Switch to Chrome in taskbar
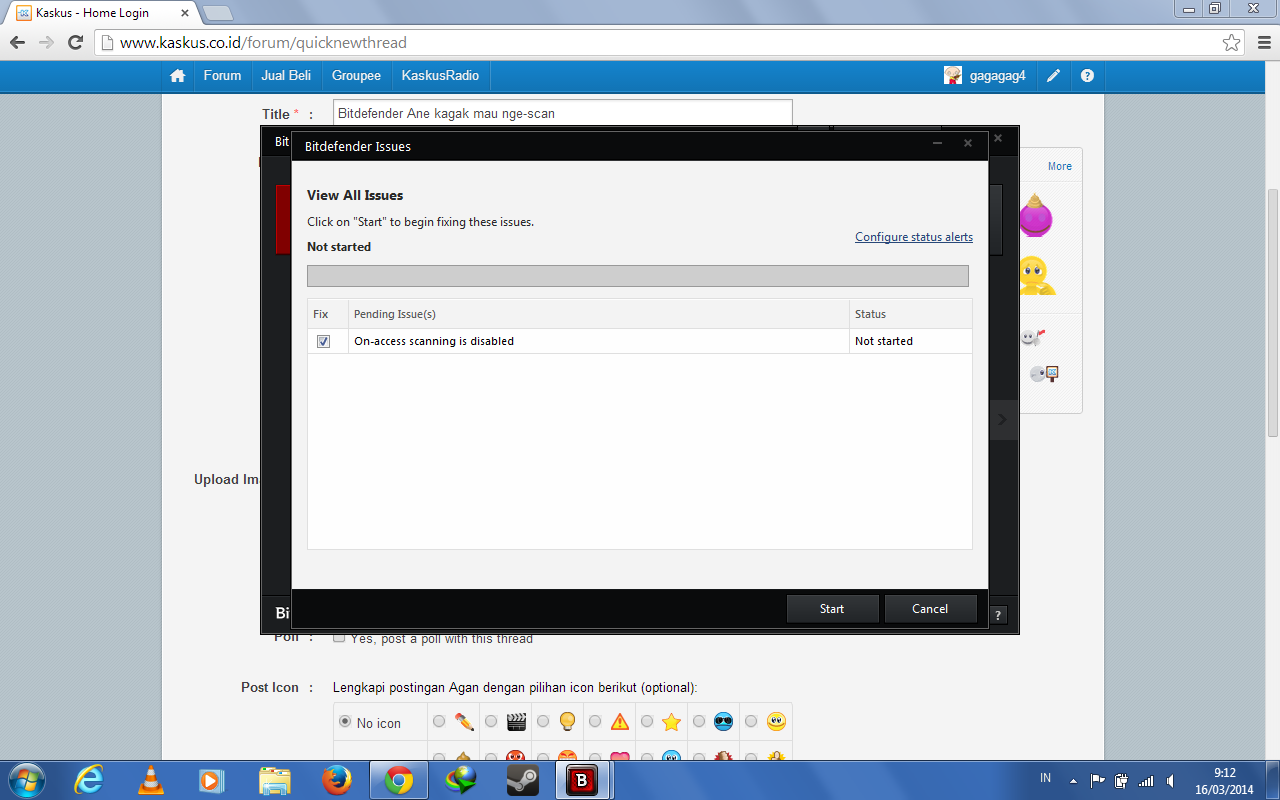 click(399, 780)
